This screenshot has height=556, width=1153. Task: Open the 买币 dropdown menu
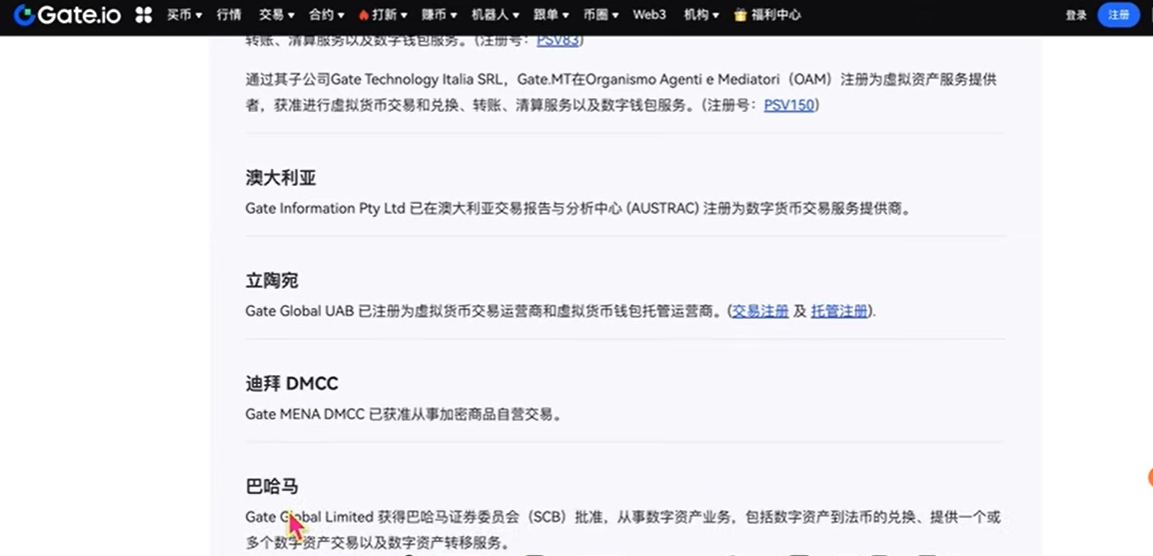pos(185,15)
